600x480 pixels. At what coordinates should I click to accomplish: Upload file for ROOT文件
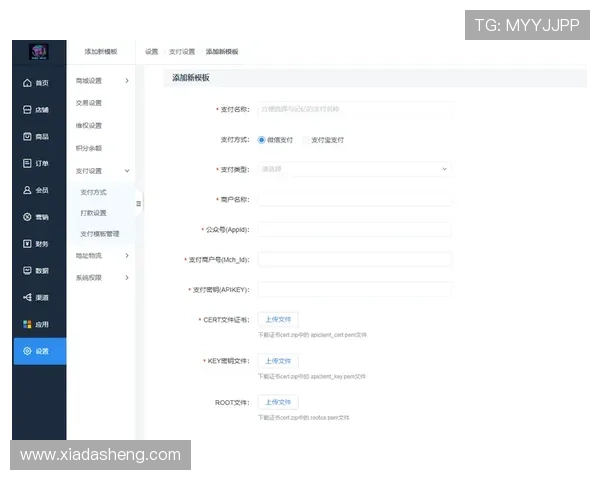278,402
